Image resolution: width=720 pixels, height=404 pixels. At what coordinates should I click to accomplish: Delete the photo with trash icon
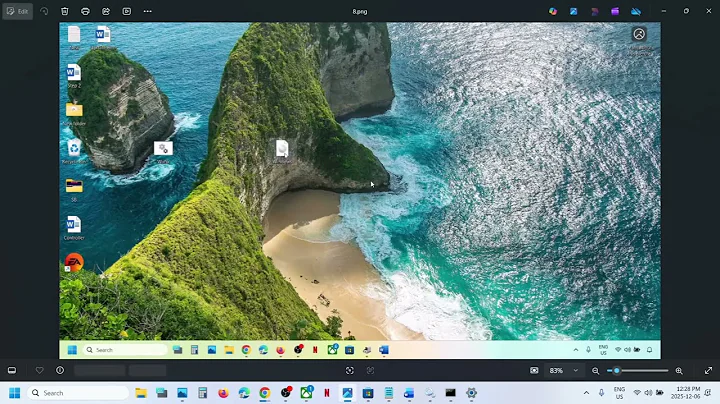coord(65,11)
